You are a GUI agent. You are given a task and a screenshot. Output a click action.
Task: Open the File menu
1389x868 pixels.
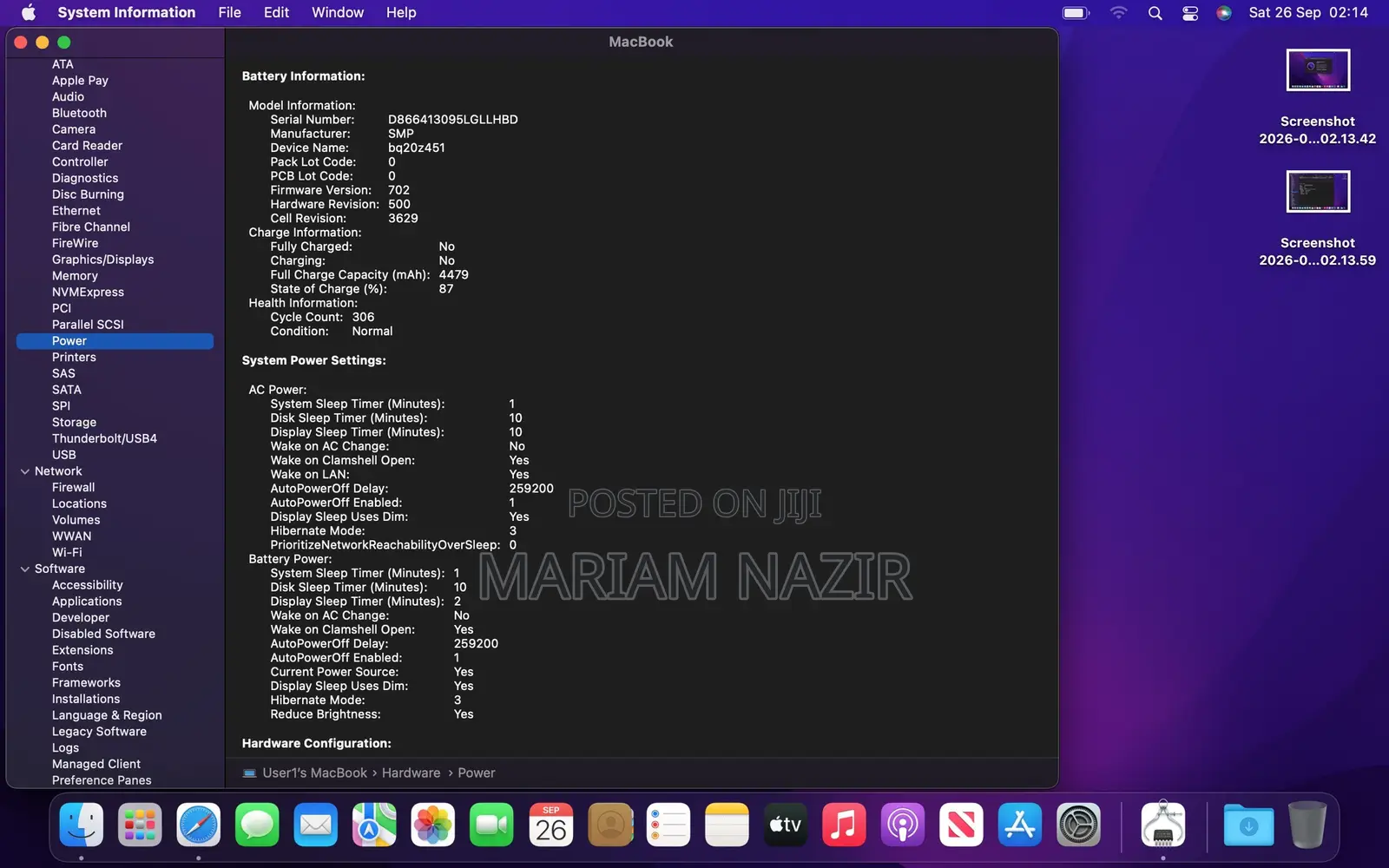click(x=229, y=12)
